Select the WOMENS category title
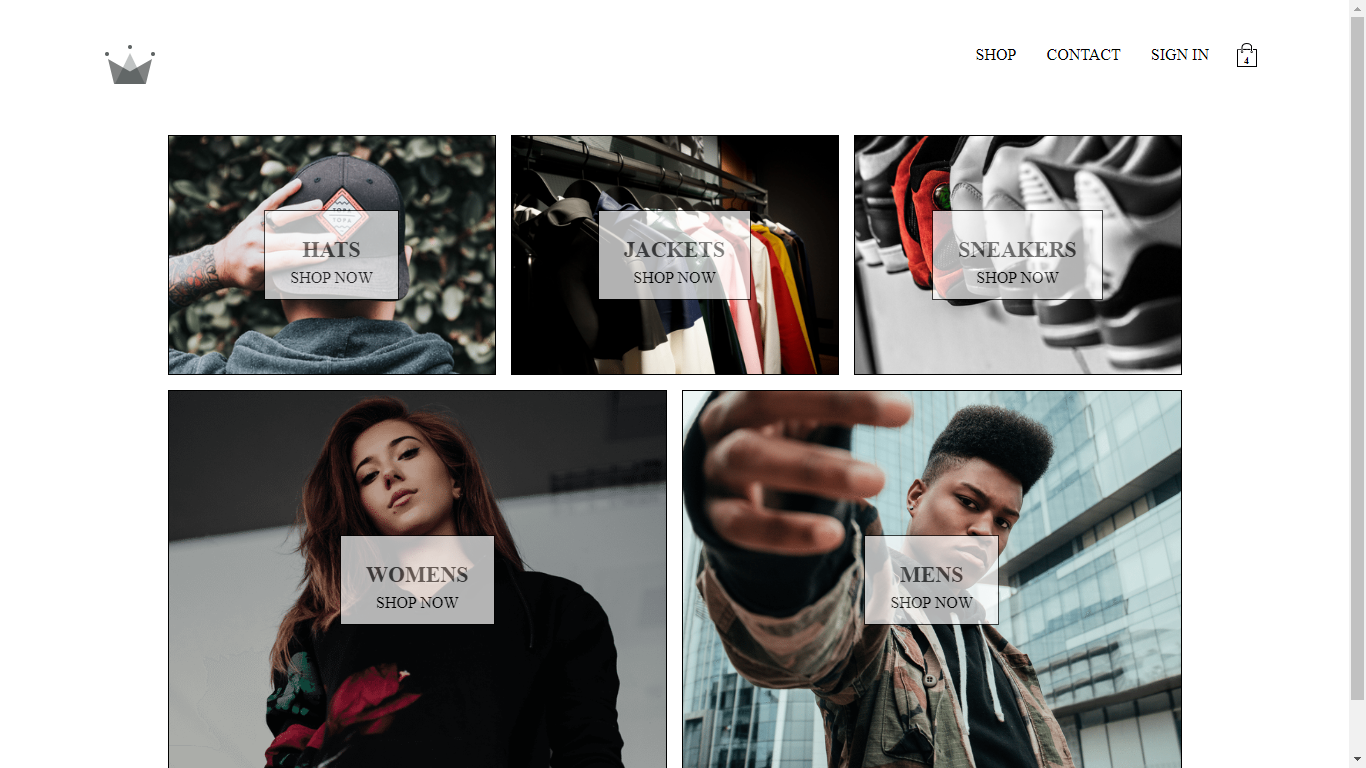This screenshot has height=768, width=1366. point(417,575)
